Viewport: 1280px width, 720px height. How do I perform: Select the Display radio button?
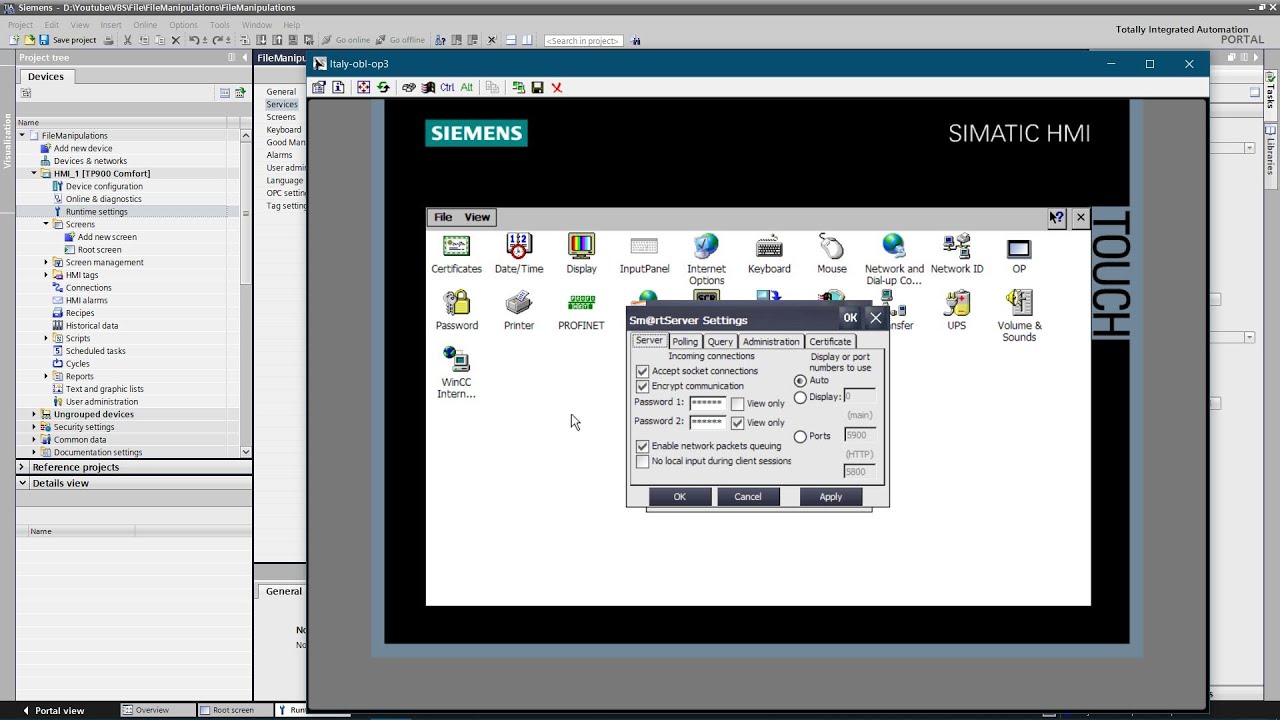point(800,398)
